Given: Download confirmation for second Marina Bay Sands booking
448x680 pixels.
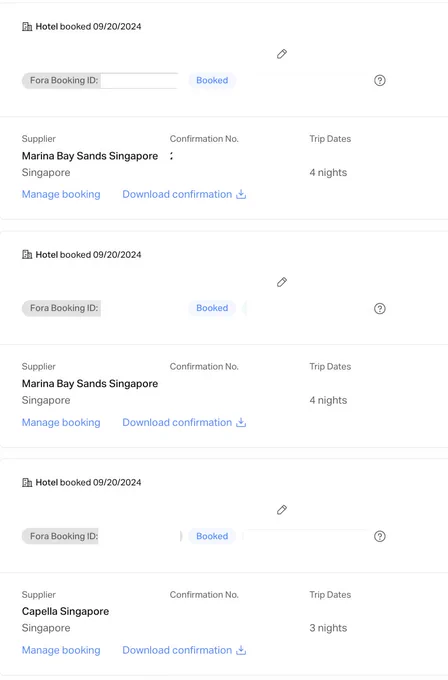Looking at the screenshot, I should 184,422.
